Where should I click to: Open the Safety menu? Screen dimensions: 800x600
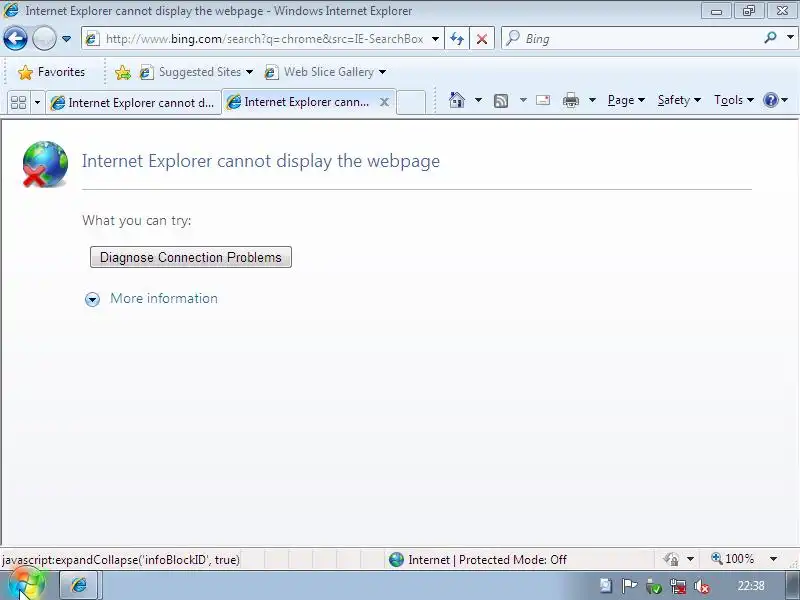(679, 100)
